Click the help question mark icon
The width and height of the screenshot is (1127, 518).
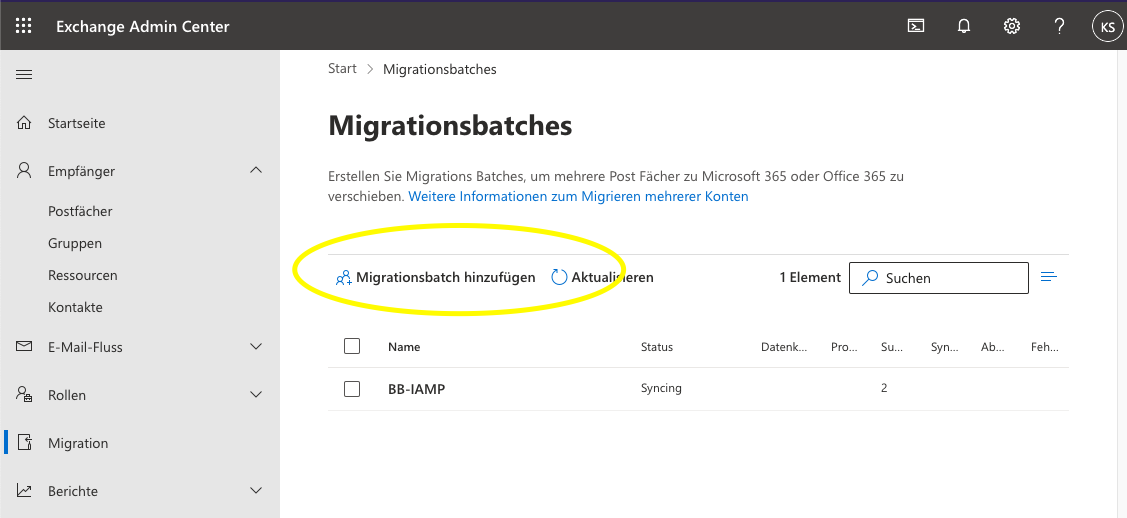click(x=1060, y=26)
